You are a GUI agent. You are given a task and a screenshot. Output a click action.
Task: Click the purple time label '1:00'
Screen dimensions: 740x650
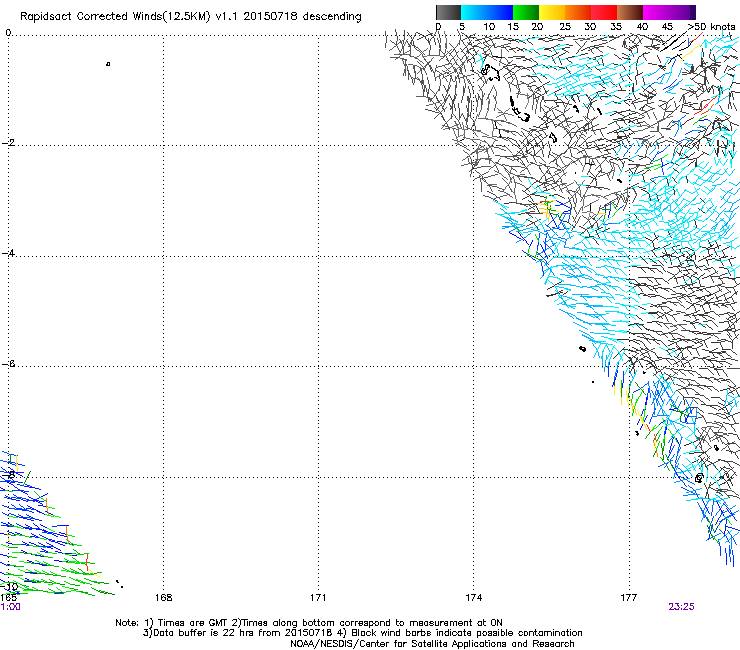[10, 607]
